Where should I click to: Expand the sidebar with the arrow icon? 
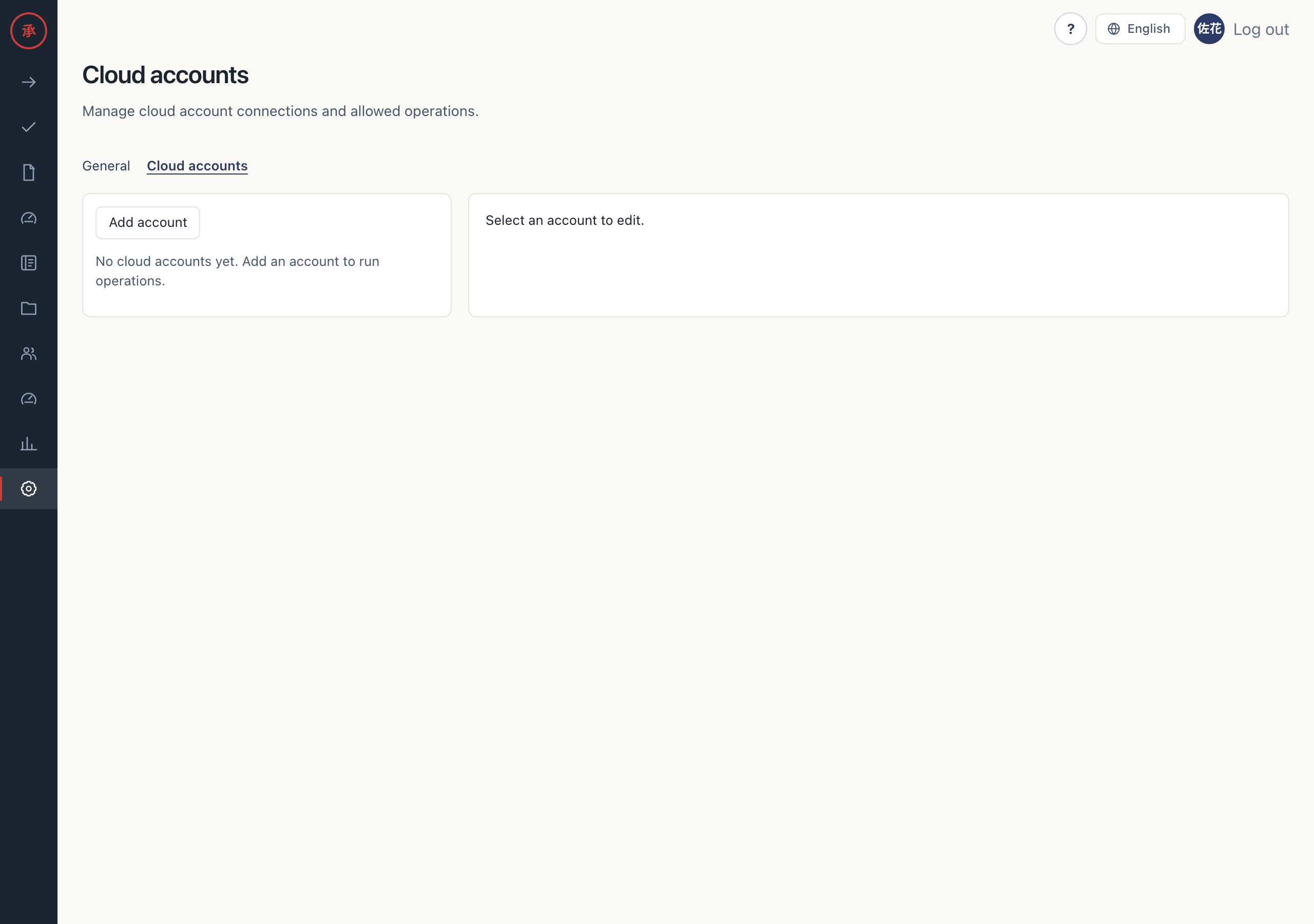[x=29, y=82]
